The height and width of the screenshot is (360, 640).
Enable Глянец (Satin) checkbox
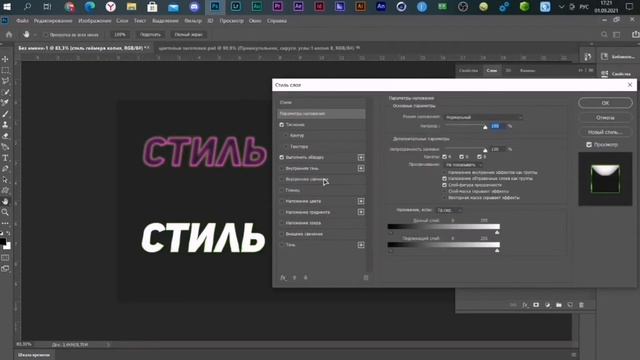tap(282, 190)
